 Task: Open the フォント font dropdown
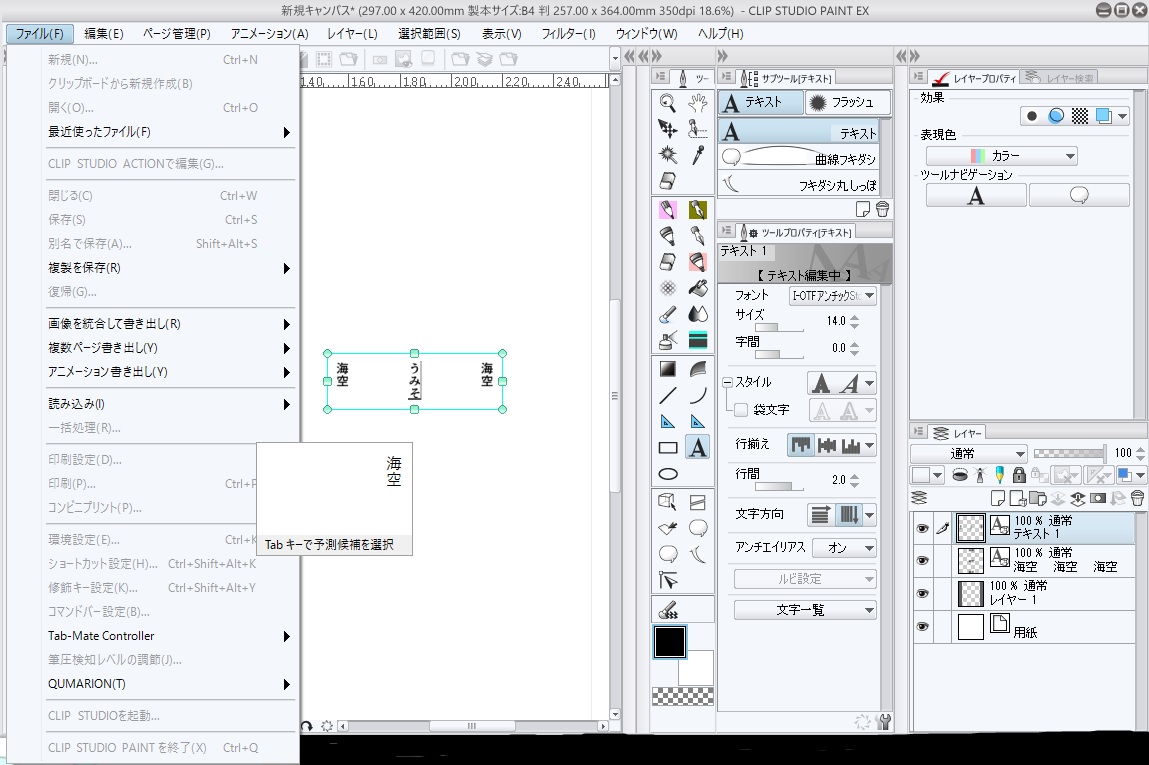[x=832, y=296]
